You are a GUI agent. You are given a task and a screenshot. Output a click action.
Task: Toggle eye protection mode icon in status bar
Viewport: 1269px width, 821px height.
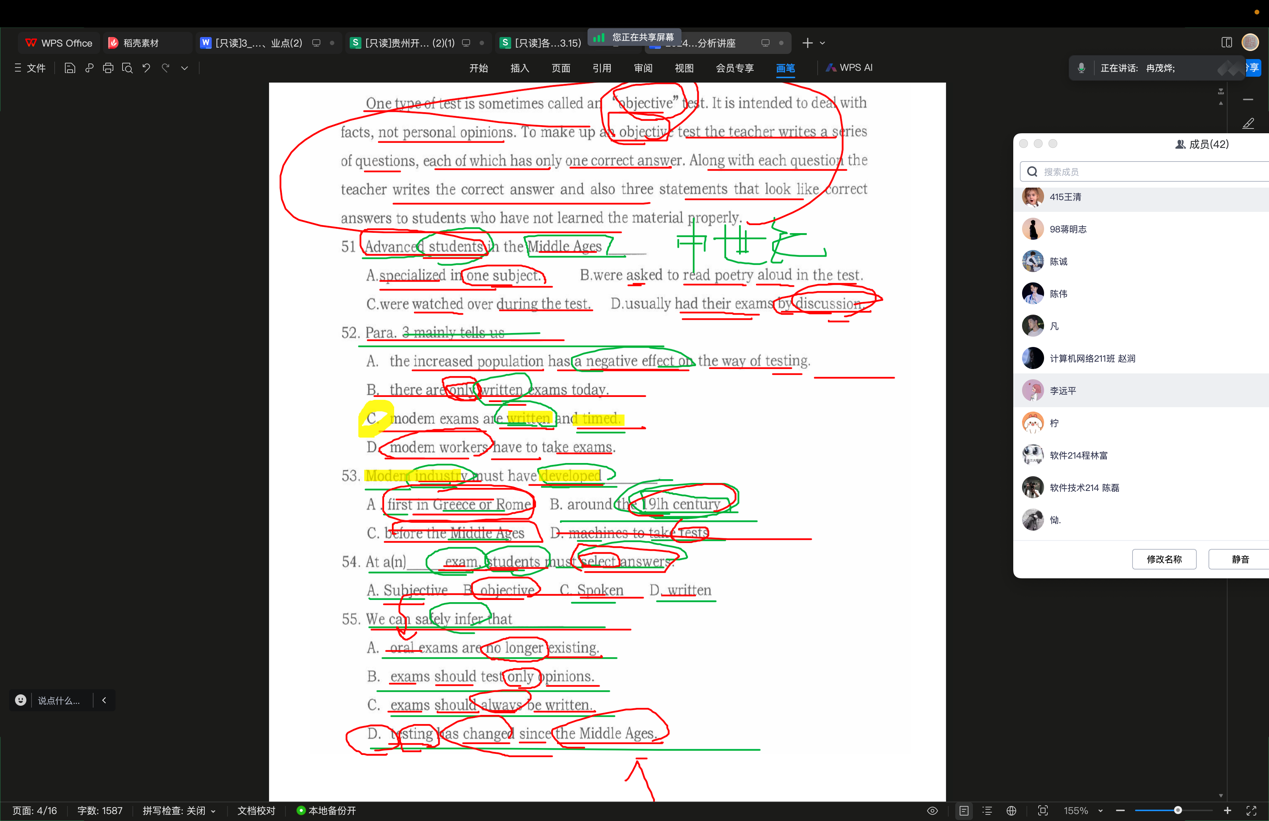932,811
